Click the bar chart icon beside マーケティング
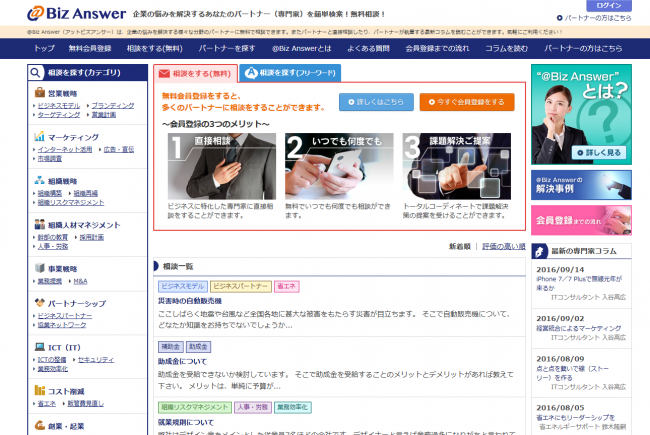Viewport: 650px width, 435px height. pyautogui.click(x=39, y=136)
